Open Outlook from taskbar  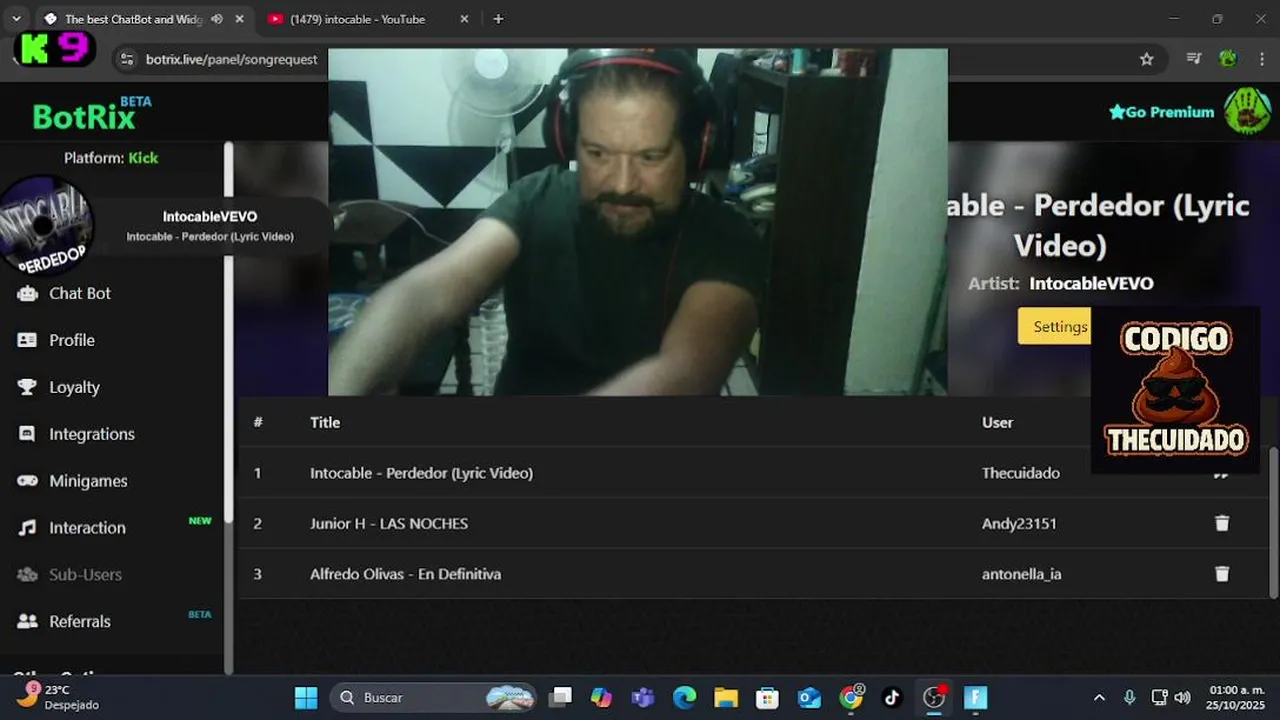click(x=809, y=697)
